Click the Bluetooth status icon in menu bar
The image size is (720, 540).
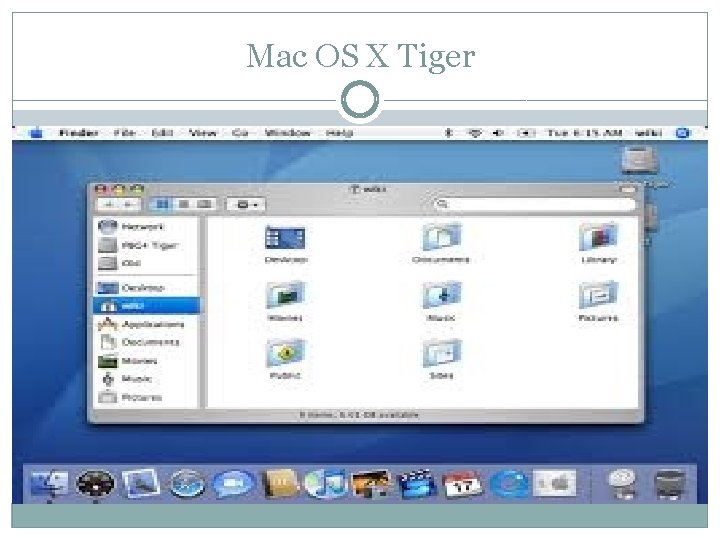(x=449, y=133)
